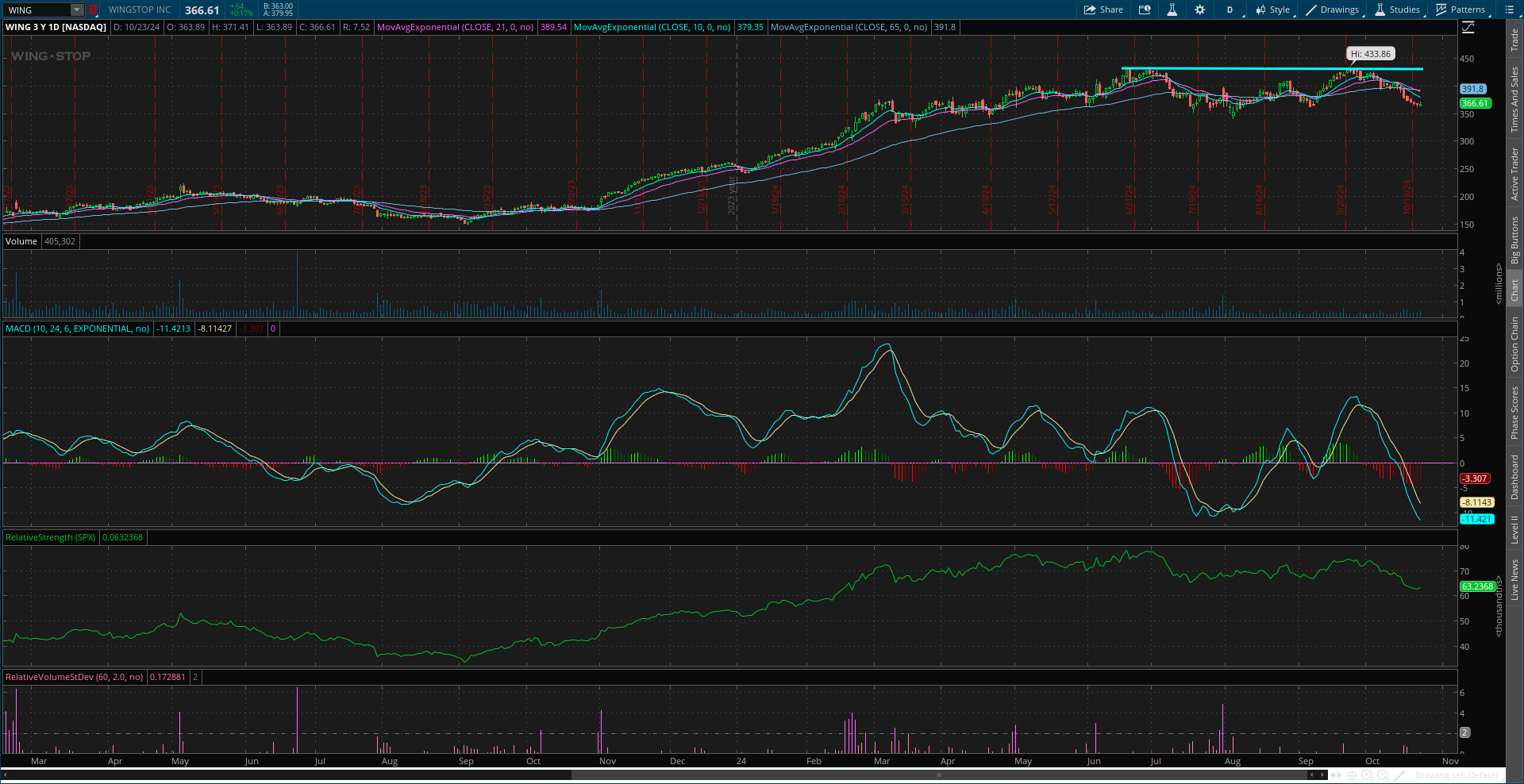Open the D timeframe dropdown
This screenshot has width=1524, height=784.
(x=1230, y=10)
